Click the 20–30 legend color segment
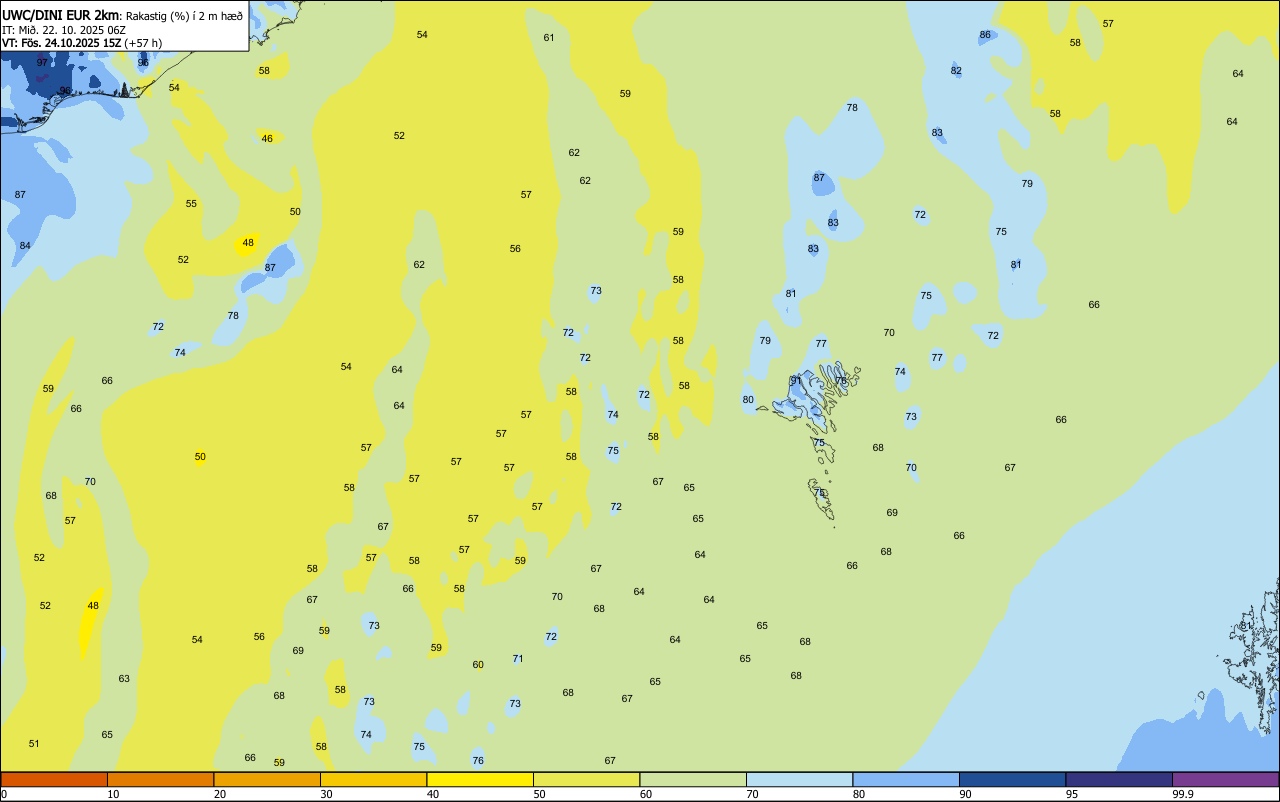This screenshot has height=802, width=1280. (x=267, y=779)
